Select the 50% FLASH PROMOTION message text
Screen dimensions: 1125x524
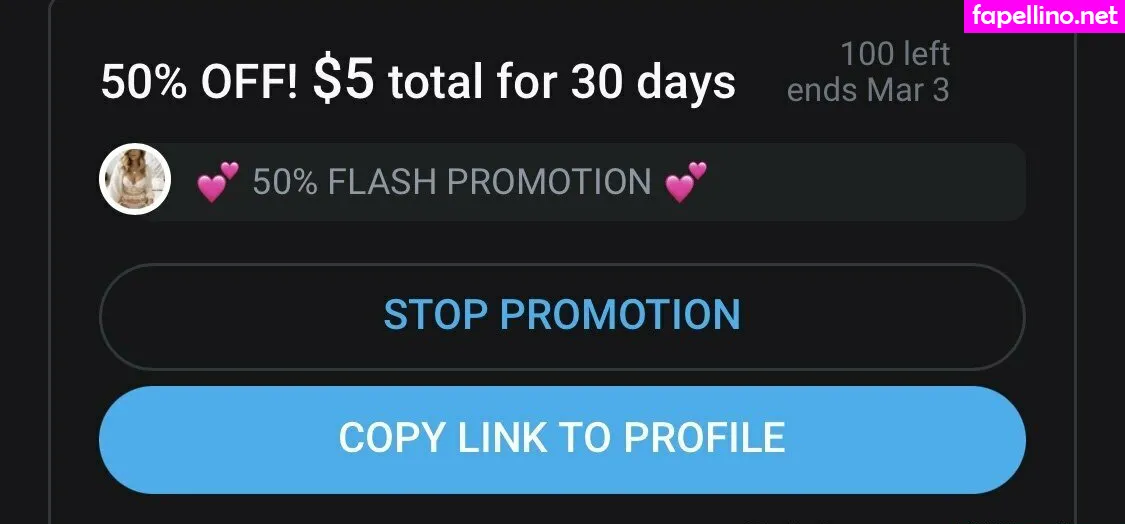[x=452, y=182]
